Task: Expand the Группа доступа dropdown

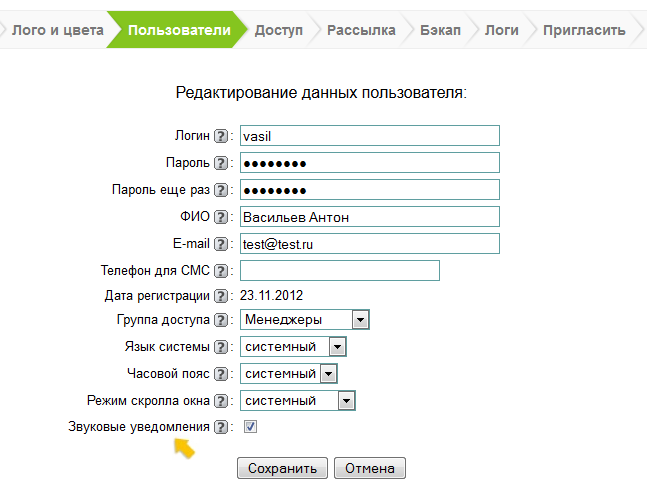Action: pyautogui.click(x=361, y=320)
